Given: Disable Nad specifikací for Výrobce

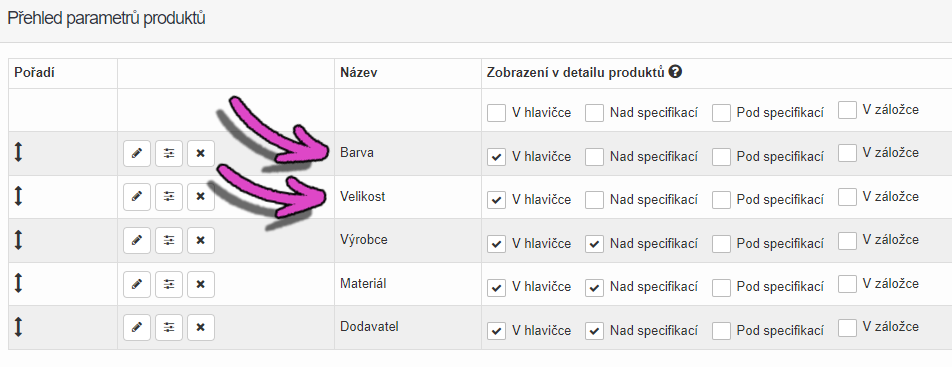Looking at the screenshot, I should coord(594,244).
